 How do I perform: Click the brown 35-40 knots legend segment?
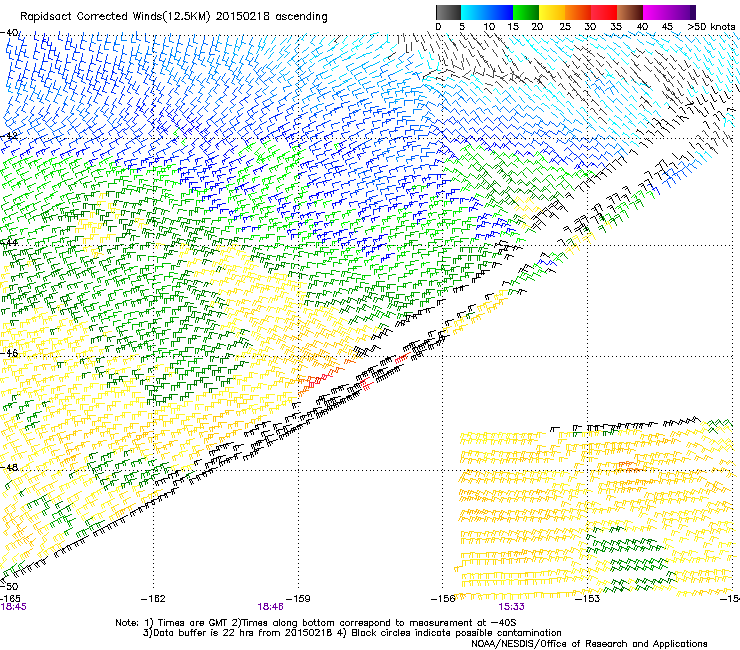(x=630, y=12)
